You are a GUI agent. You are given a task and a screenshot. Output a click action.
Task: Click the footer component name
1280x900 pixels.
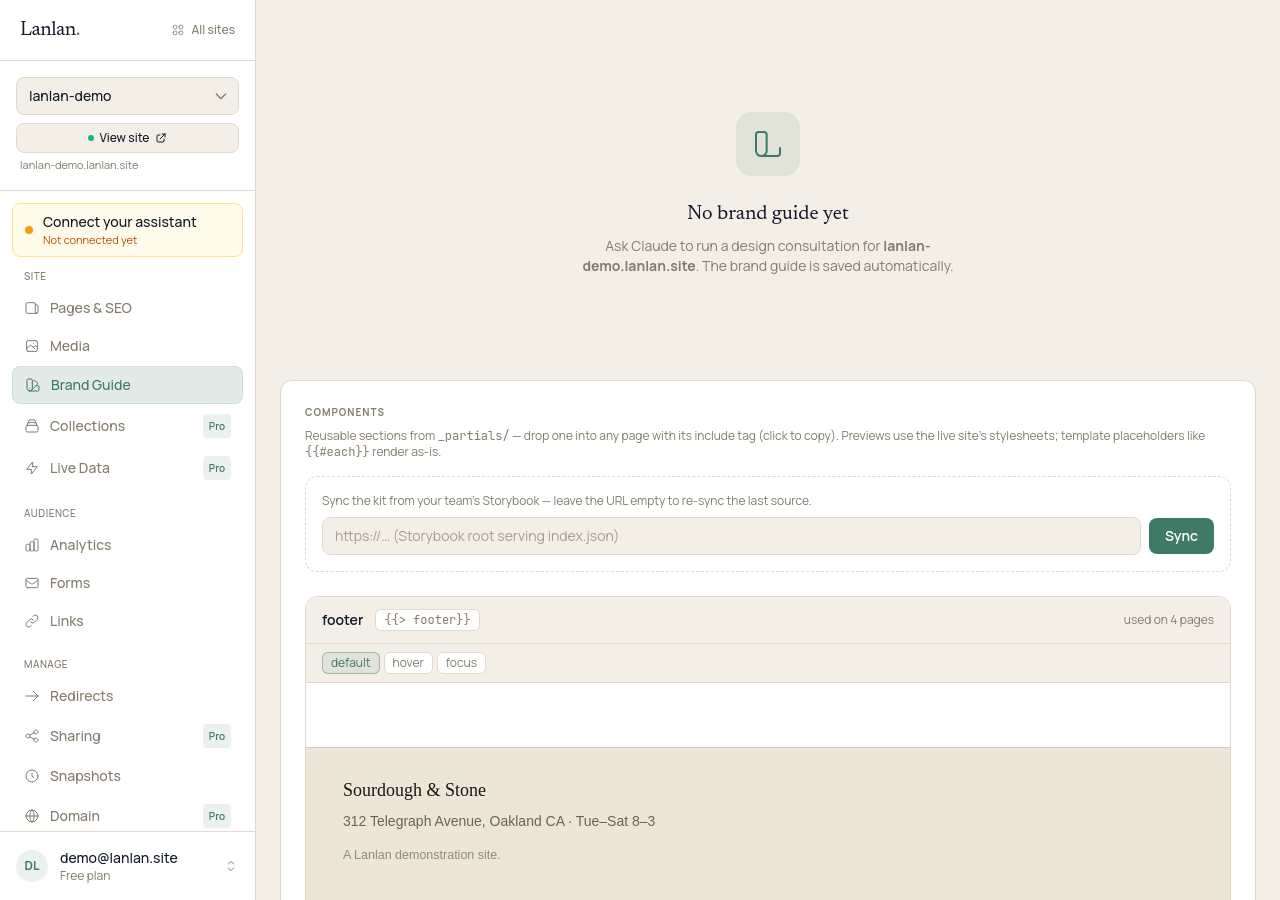click(342, 620)
